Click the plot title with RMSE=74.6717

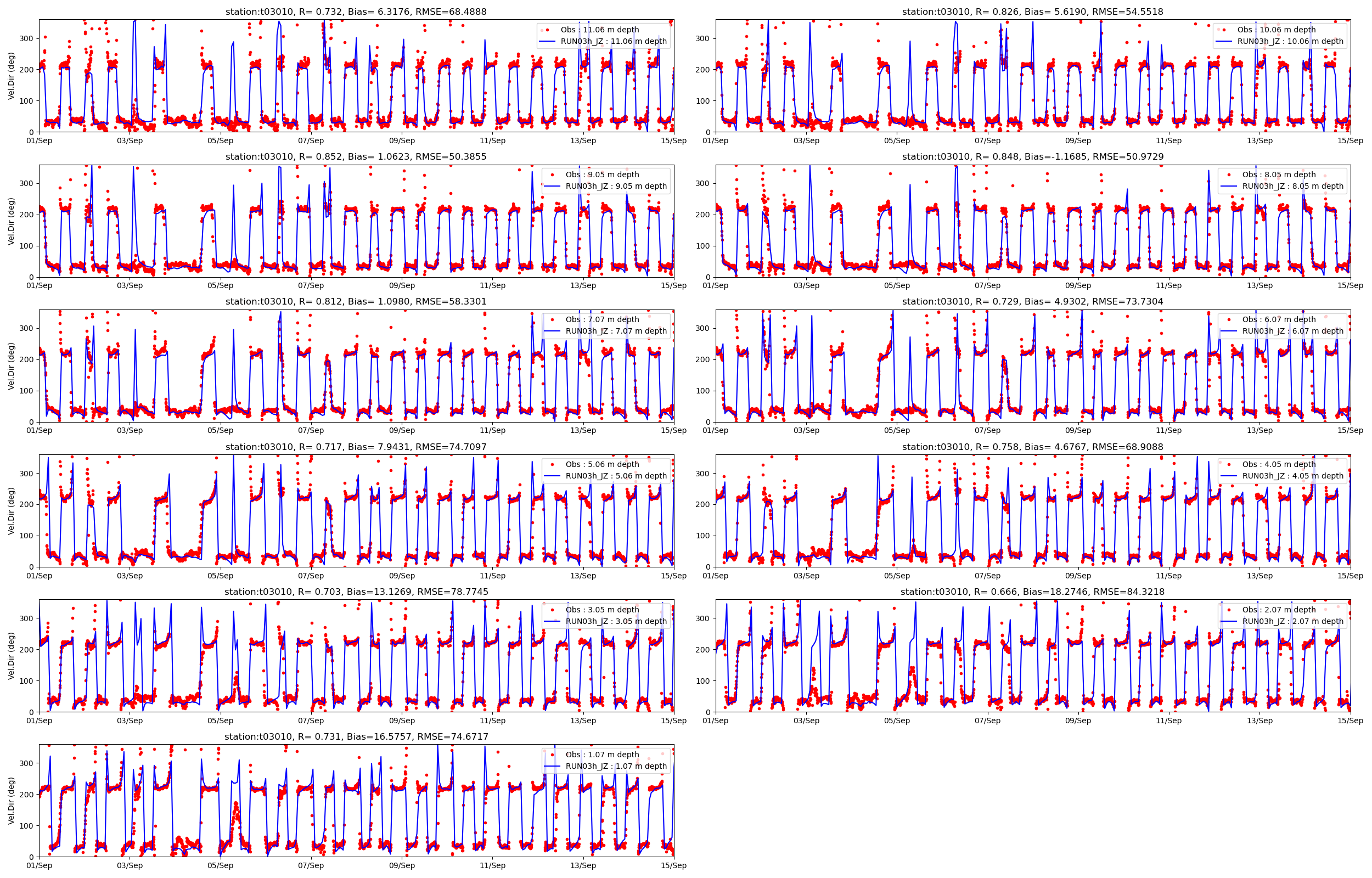pos(356,736)
